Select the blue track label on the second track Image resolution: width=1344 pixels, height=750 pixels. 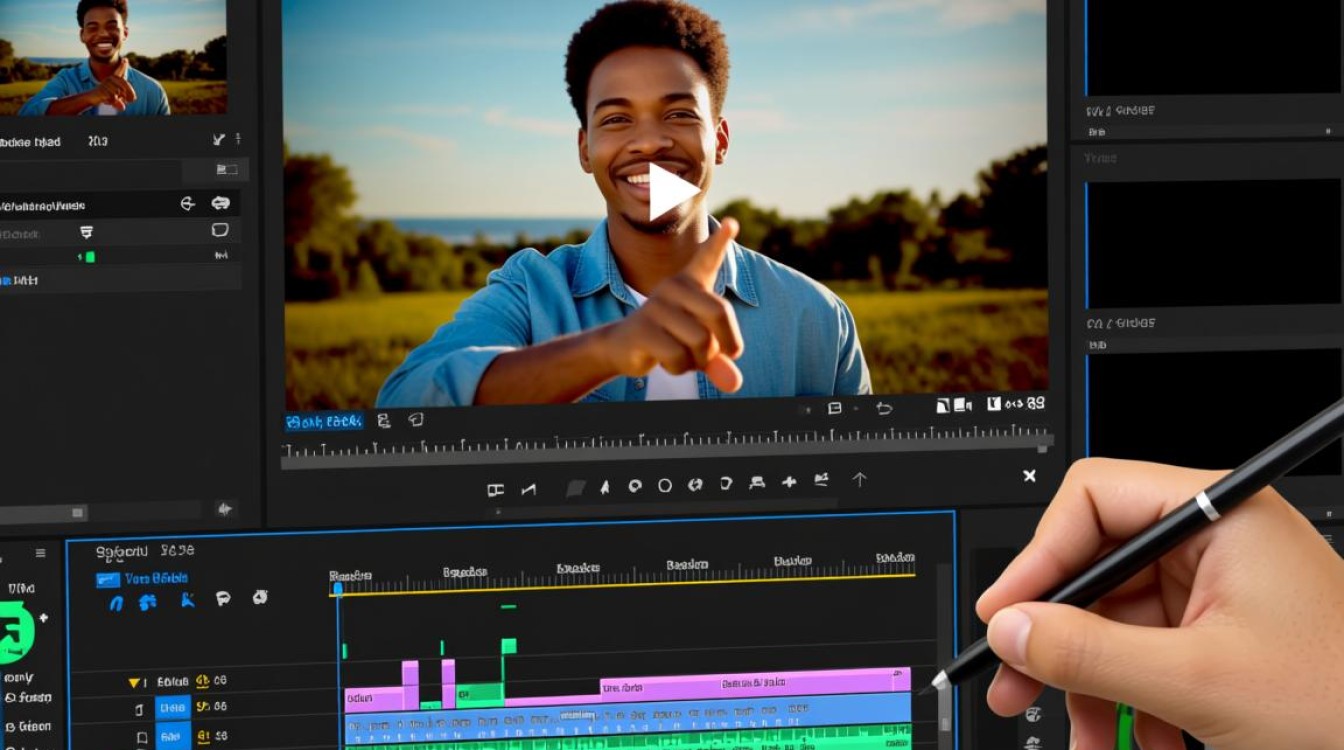click(x=173, y=709)
